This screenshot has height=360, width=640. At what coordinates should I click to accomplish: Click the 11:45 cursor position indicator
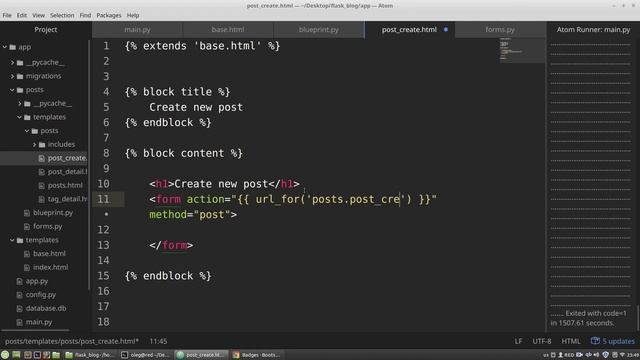coord(158,341)
